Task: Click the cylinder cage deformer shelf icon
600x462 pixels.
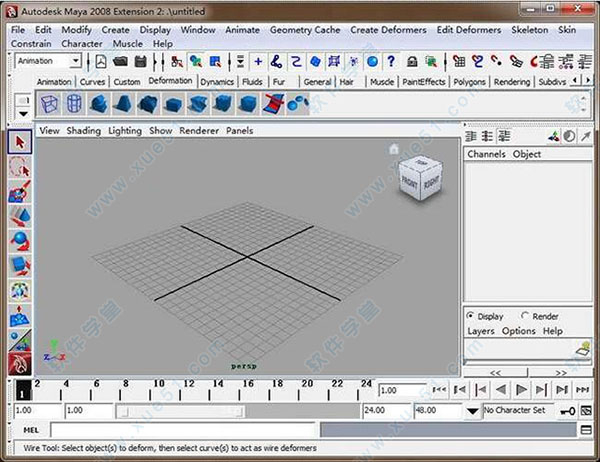Action: tap(74, 104)
